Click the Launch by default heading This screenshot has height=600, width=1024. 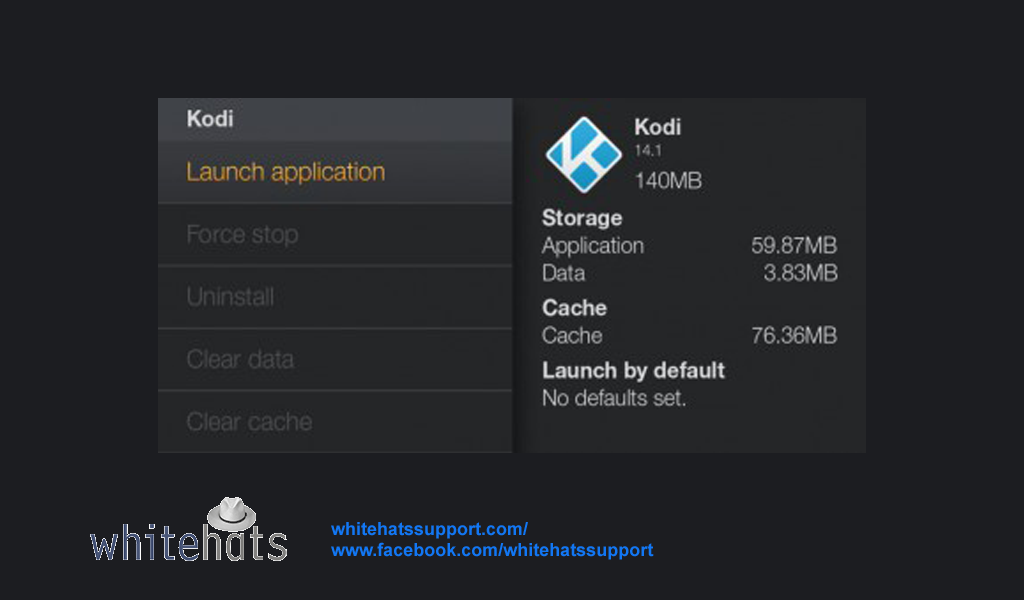(633, 371)
